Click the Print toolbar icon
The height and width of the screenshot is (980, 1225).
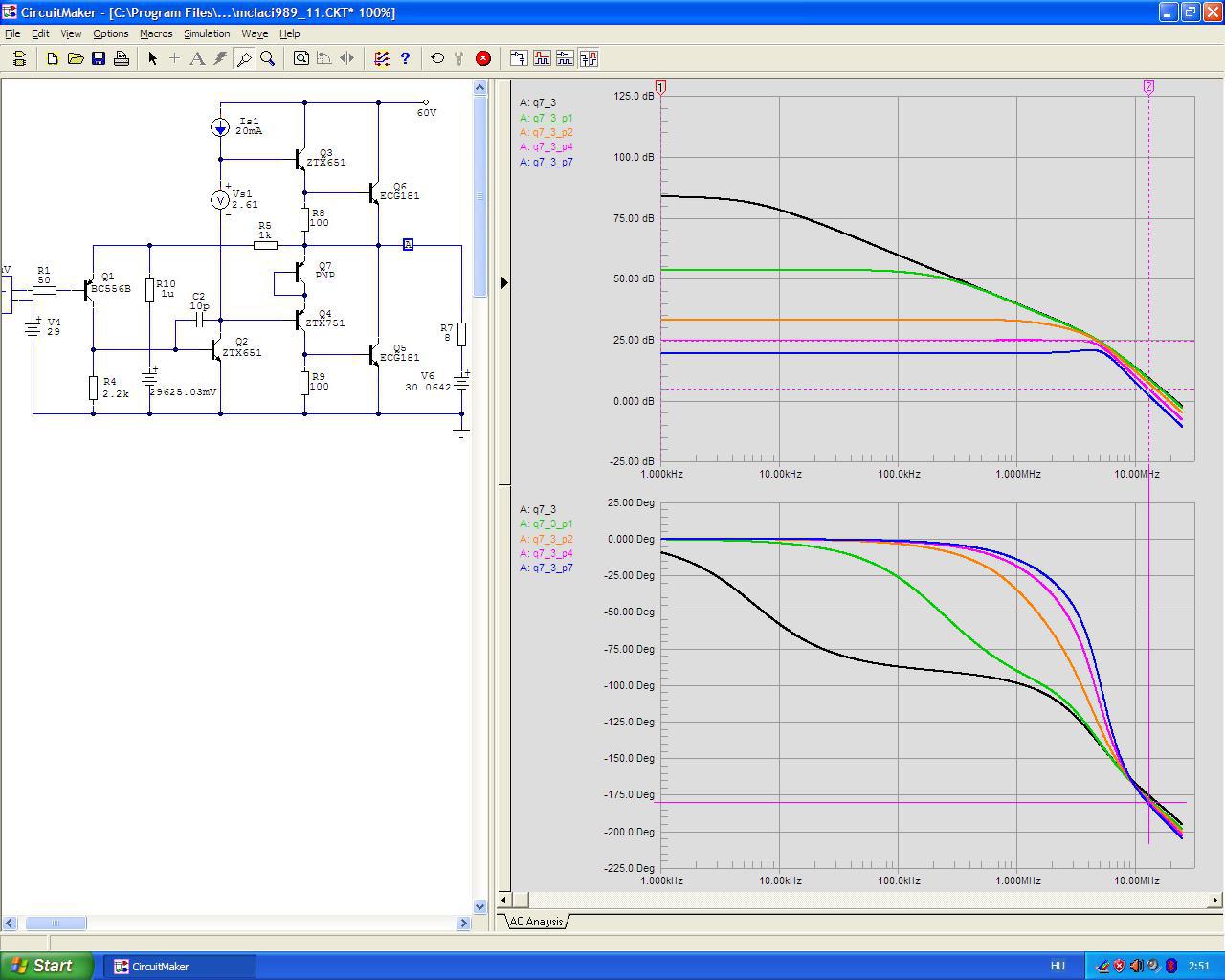(122, 58)
